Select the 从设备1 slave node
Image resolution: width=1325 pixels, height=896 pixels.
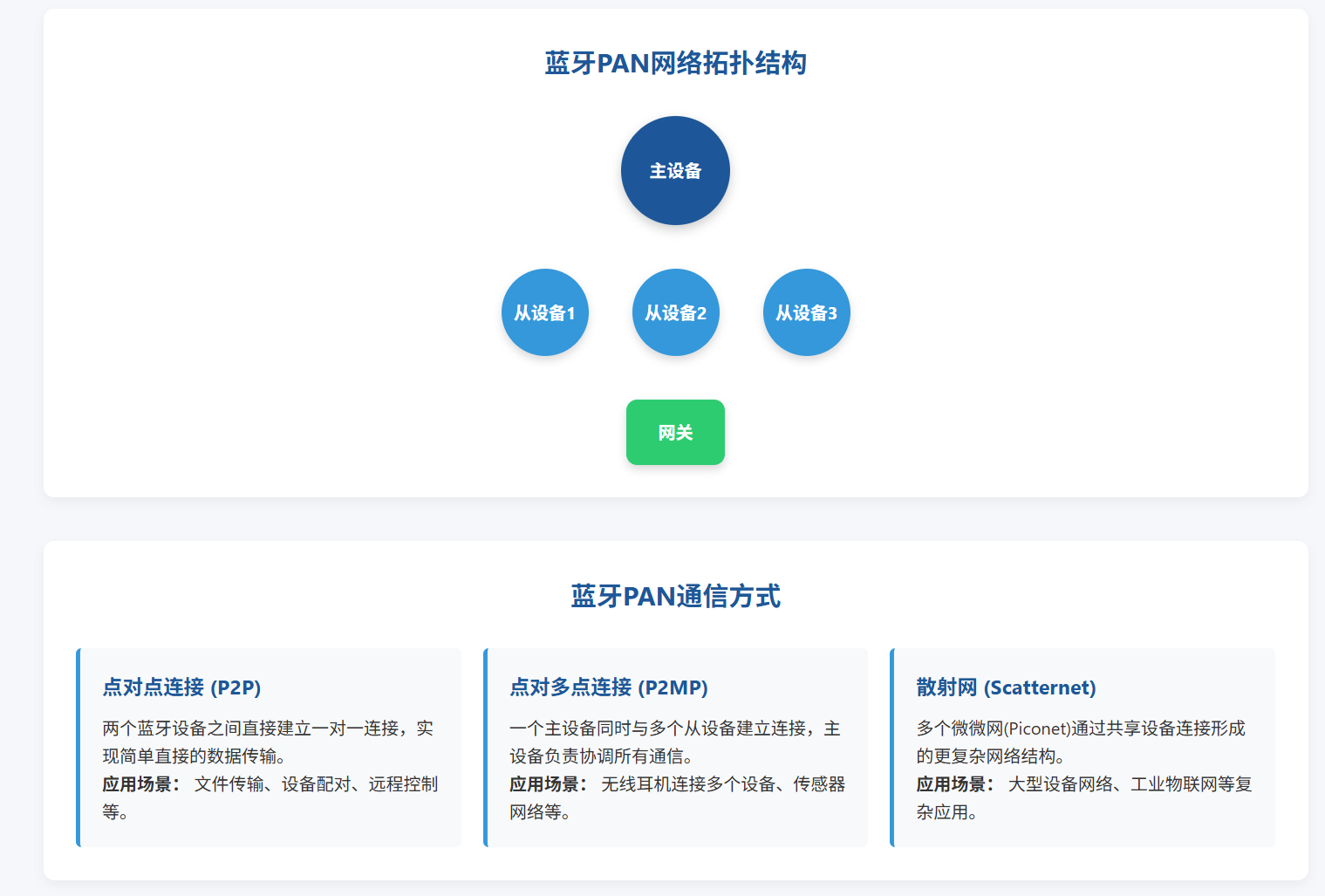pyautogui.click(x=544, y=312)
